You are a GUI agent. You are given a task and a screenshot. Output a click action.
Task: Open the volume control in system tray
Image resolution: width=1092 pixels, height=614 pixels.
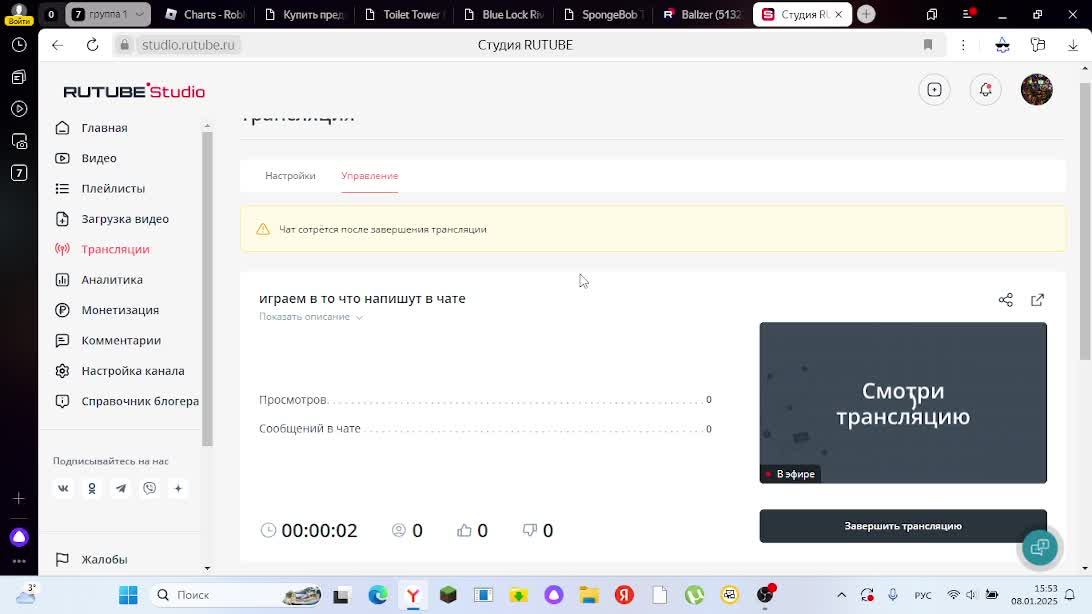pyautogui.click(x=972, y=595)
